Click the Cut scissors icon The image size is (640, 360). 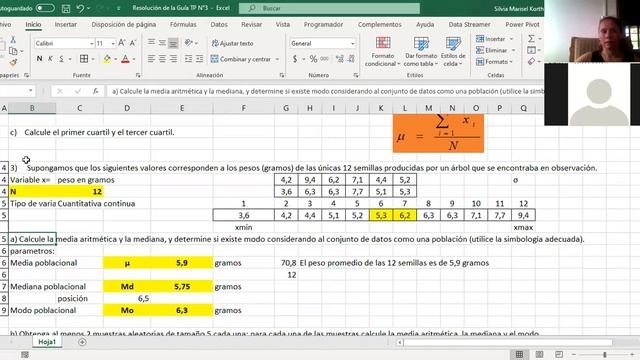[x=13, y=40]
